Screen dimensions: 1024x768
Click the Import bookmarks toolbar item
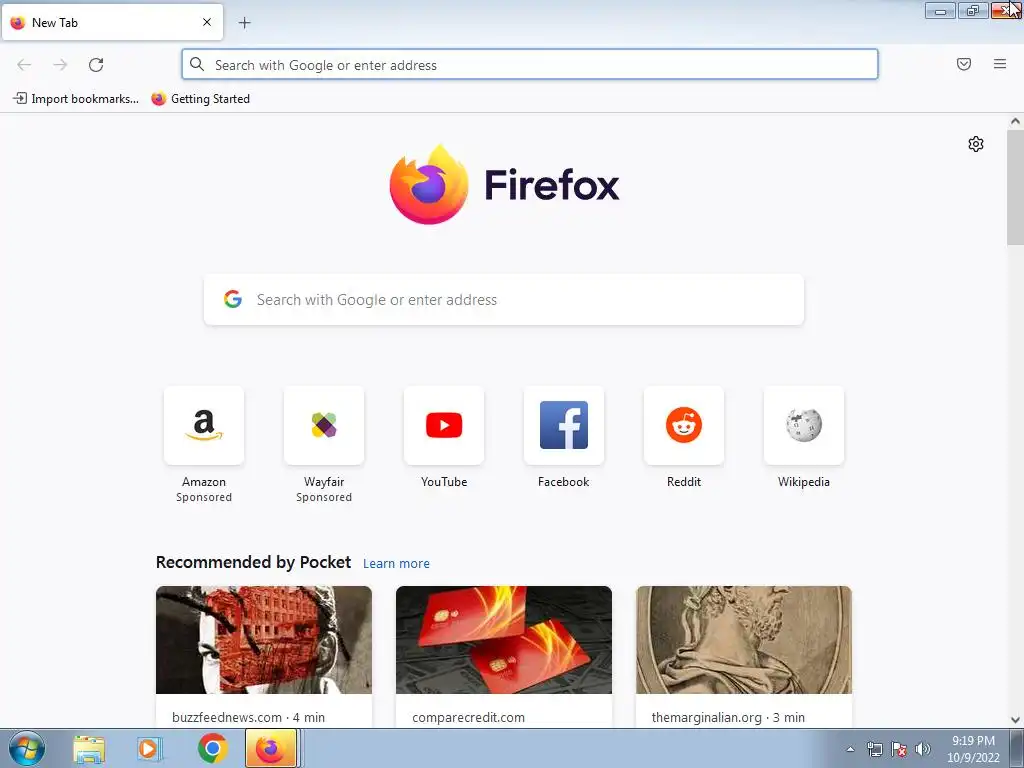pos(76,99)
